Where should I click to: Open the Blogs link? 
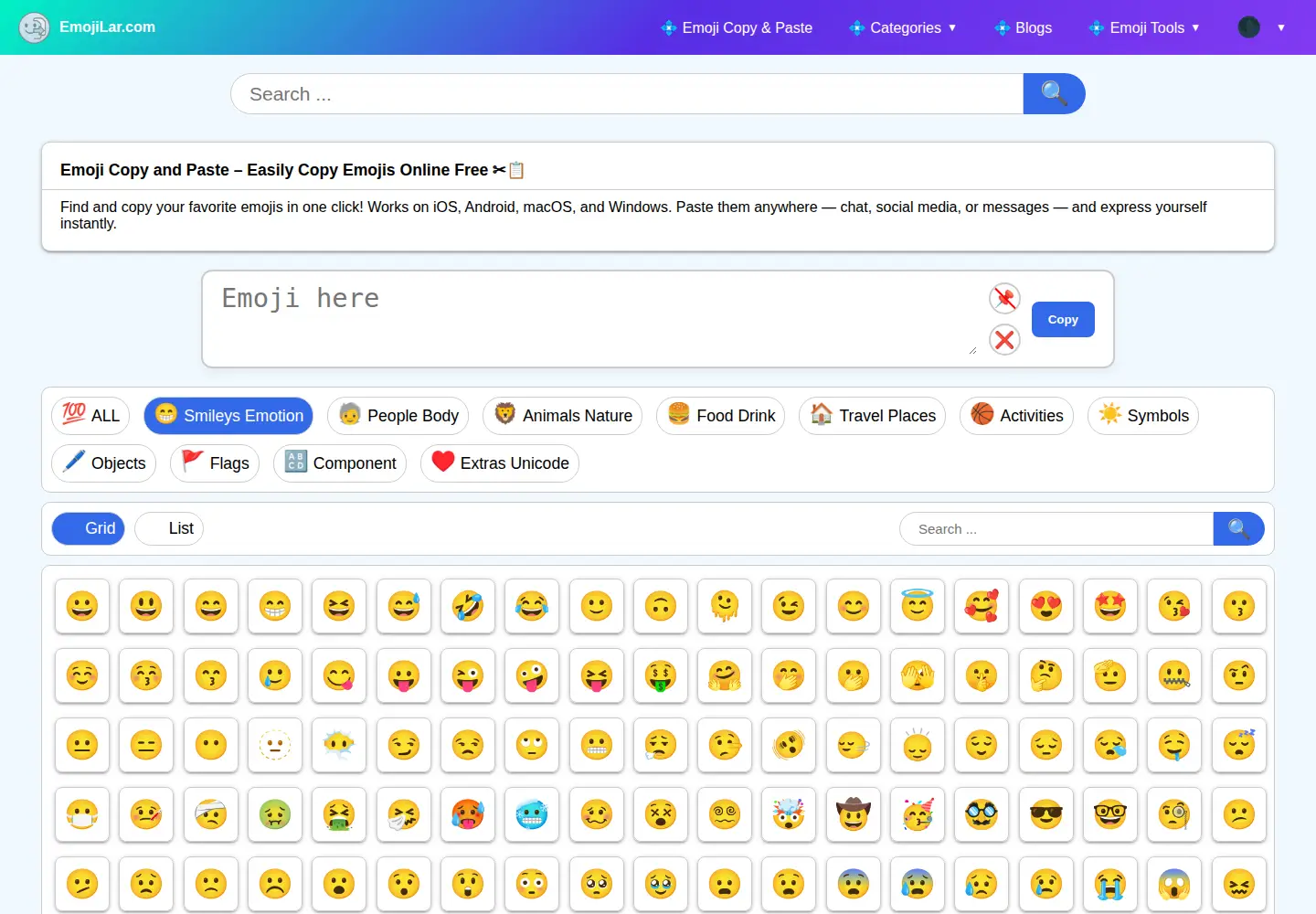(1024, 27)
